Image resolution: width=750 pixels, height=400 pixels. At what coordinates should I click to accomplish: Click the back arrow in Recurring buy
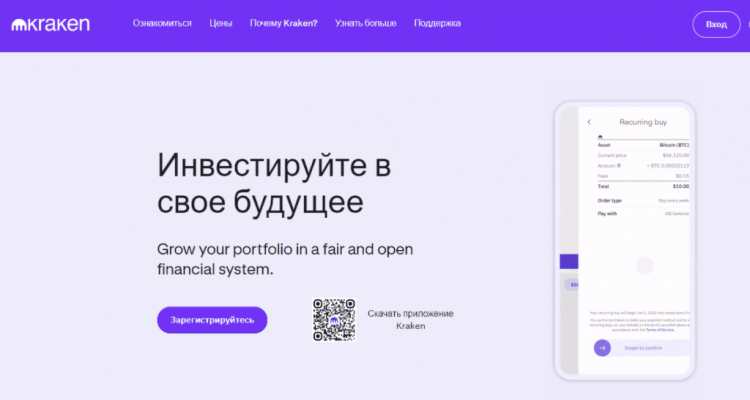pyautogui.click(x=589, y=122)
